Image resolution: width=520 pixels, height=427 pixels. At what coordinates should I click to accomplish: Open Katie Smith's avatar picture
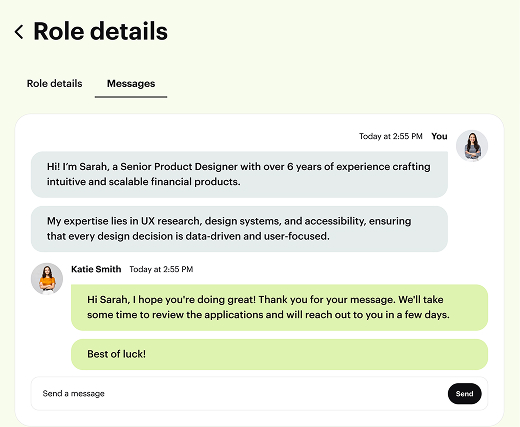47,279
